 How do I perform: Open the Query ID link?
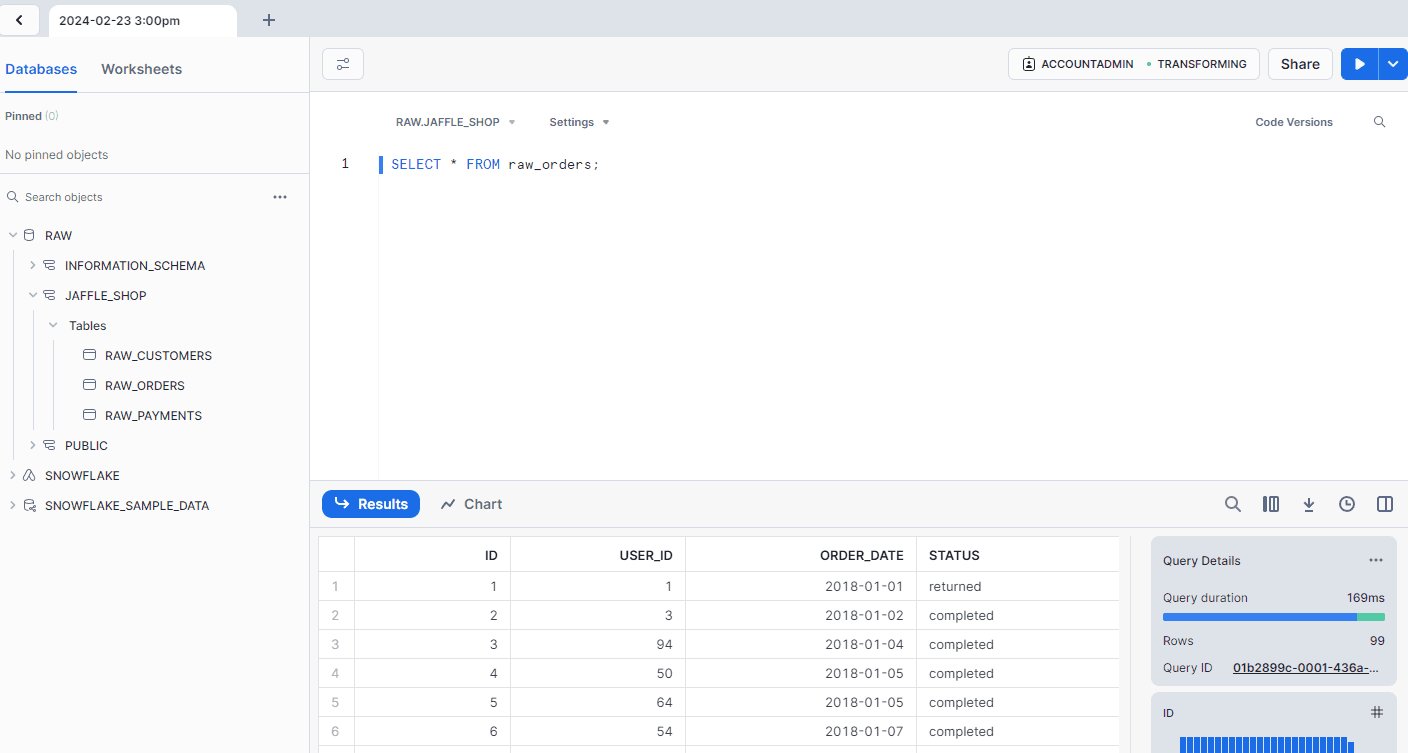click(1307, 667)
